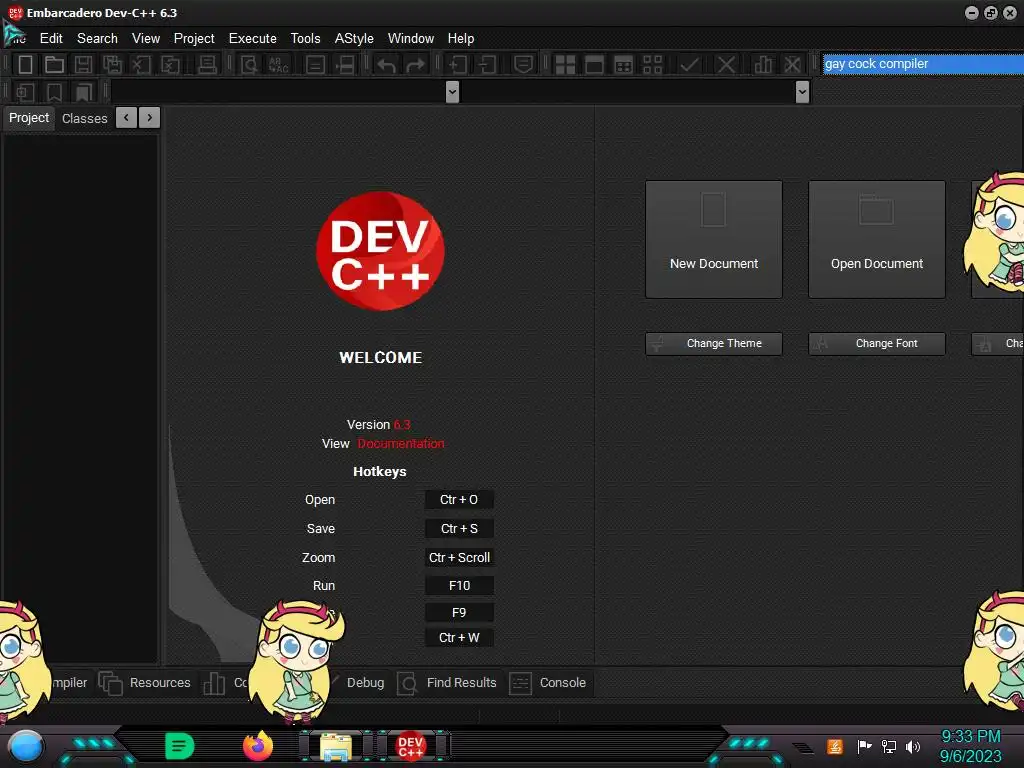Image resolution: width=1024 pixels, height=768 pixels.
Task: Click the red 6.3 version link
Action: pyautogui.click(x=402, y=424)
